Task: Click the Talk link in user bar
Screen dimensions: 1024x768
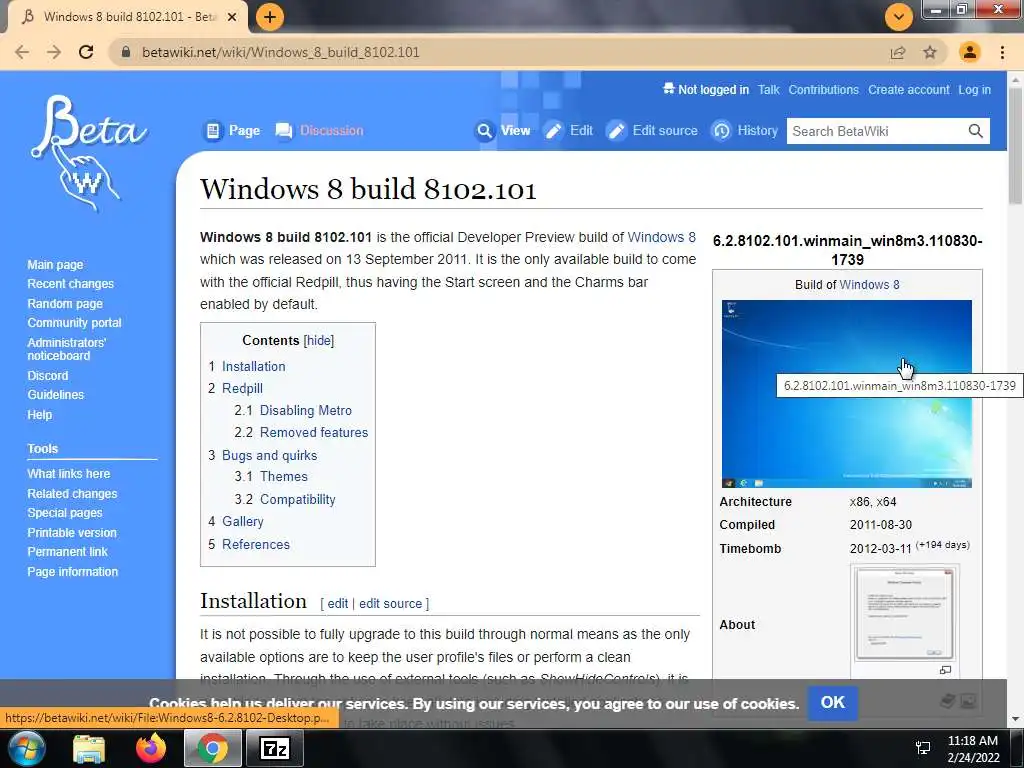Action: 769,90
